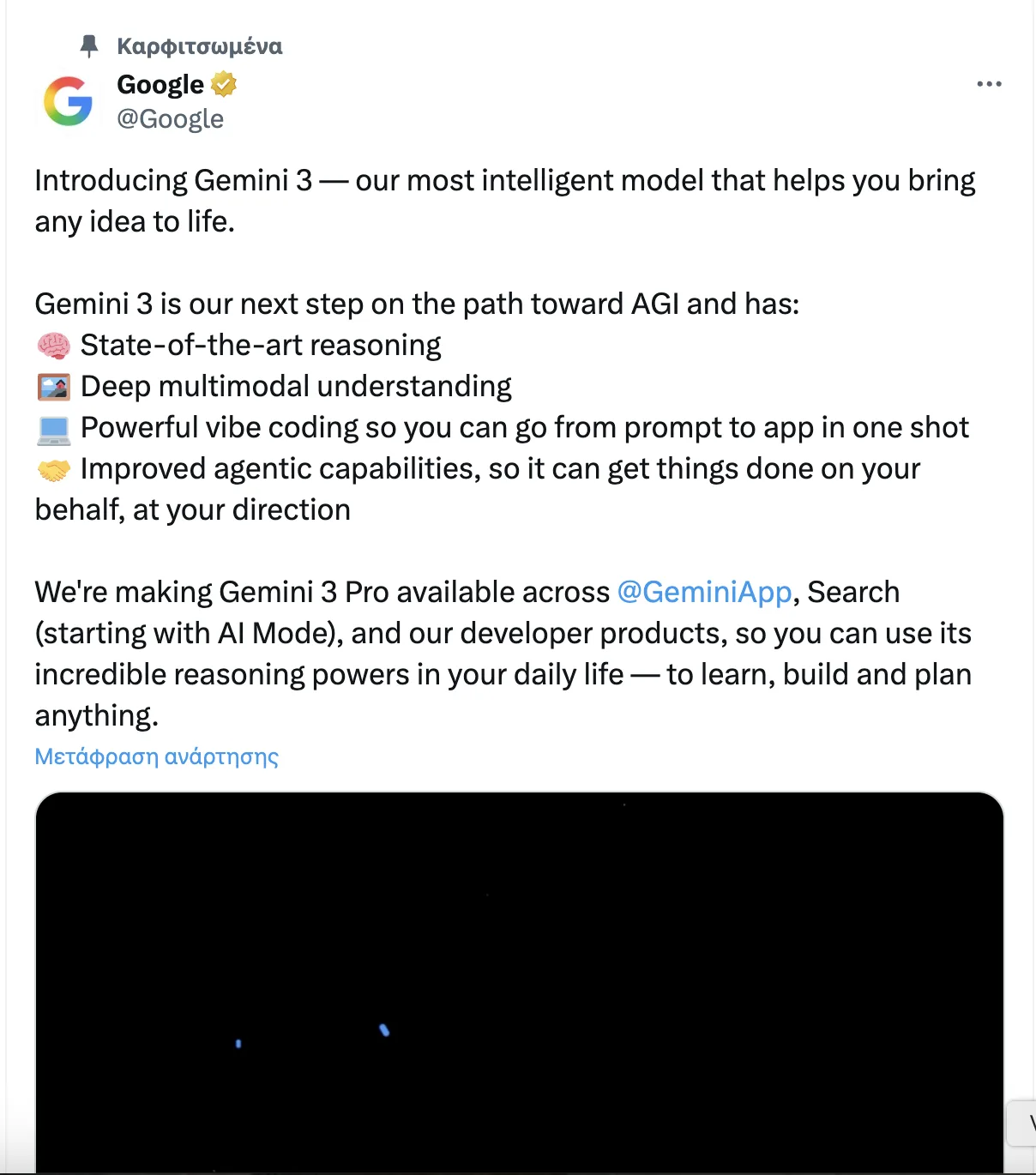The image size is (1036, 1175).
Task: Open the @GeminiApp mention link
Action: (x=704, y=592)
